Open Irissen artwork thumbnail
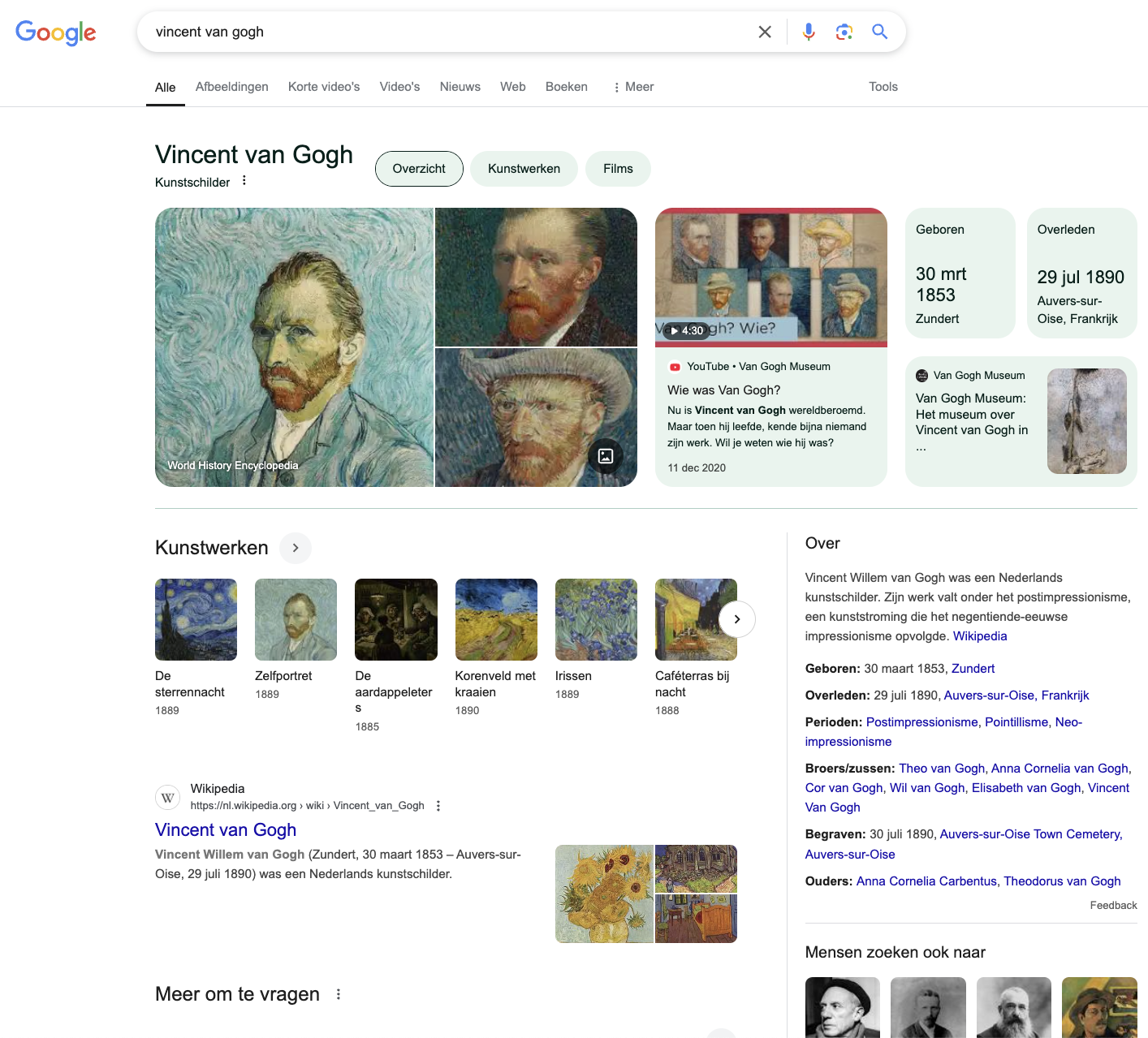1148x1038 pixels. (596, 619)
